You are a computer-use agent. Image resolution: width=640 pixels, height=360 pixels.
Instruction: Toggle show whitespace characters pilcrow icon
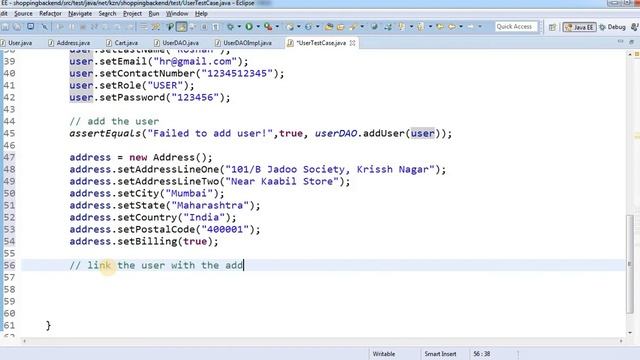coord(216,27)
